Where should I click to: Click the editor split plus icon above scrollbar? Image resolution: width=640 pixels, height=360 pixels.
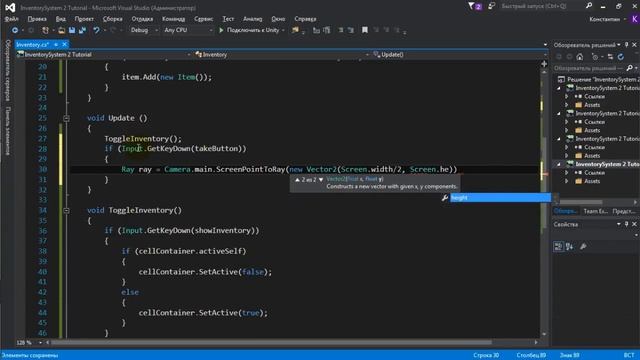(544, 64)
